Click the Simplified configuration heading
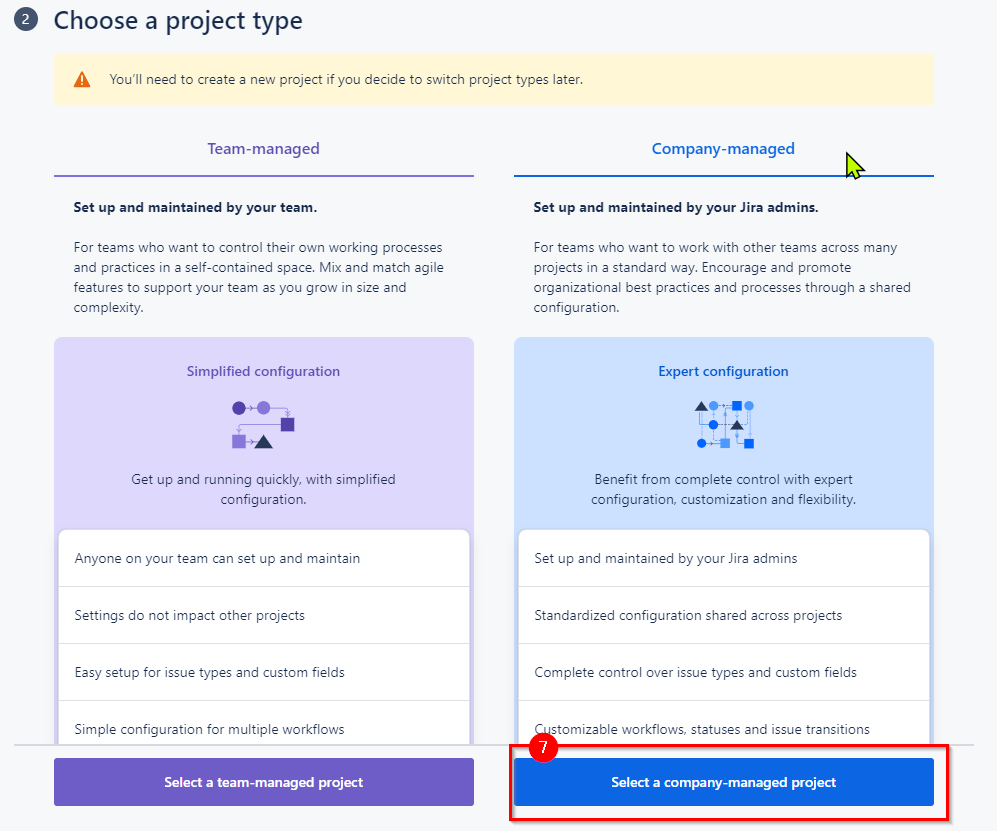 (263, 371)
